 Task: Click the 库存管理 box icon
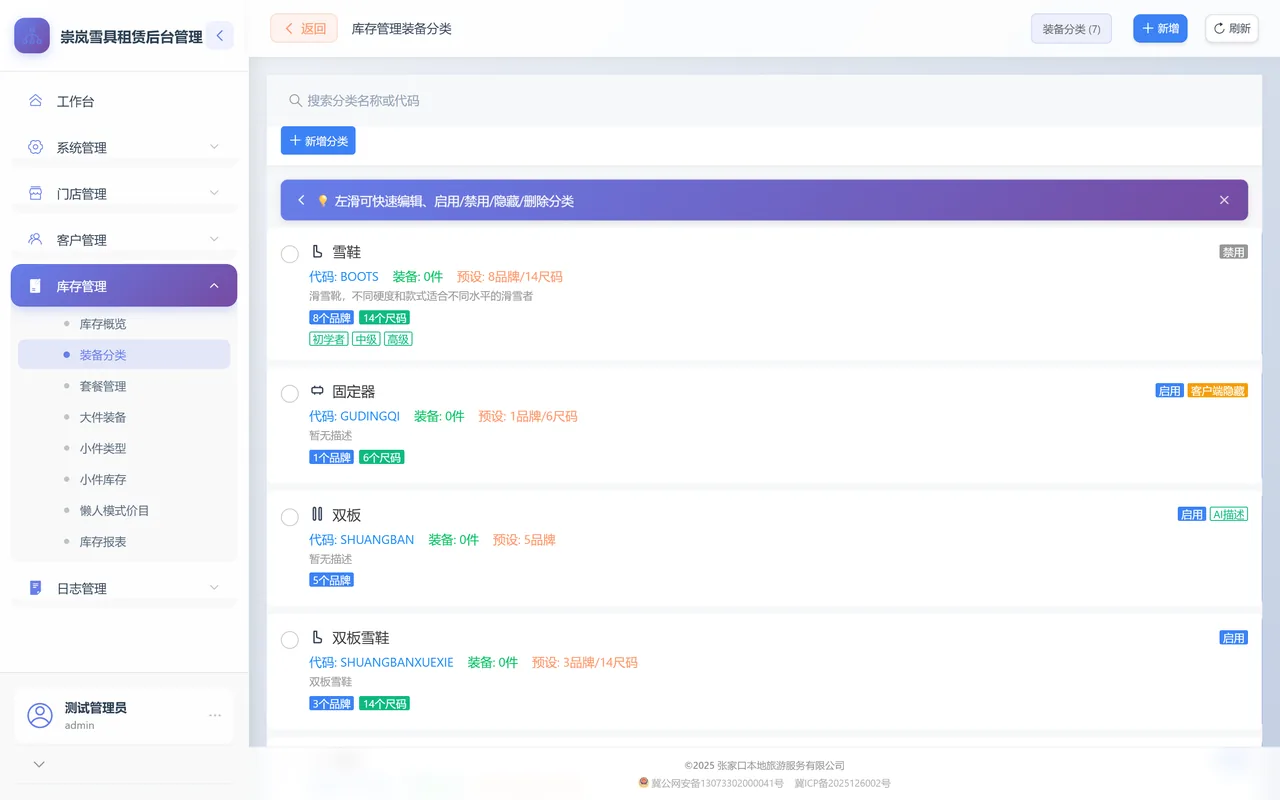36,286
